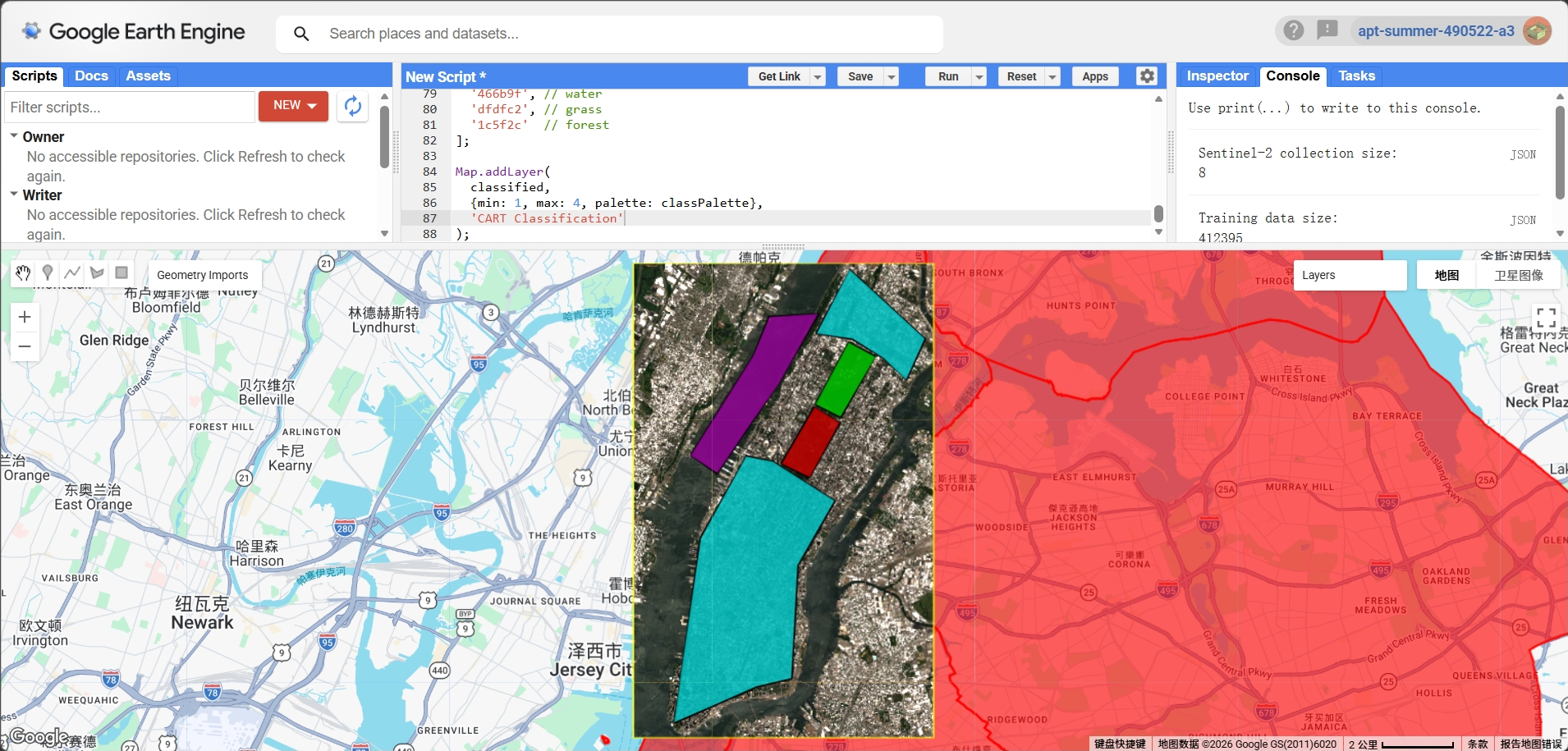Switch to the Assets tab
This screenshot has height=751, width=1568.
148,76
